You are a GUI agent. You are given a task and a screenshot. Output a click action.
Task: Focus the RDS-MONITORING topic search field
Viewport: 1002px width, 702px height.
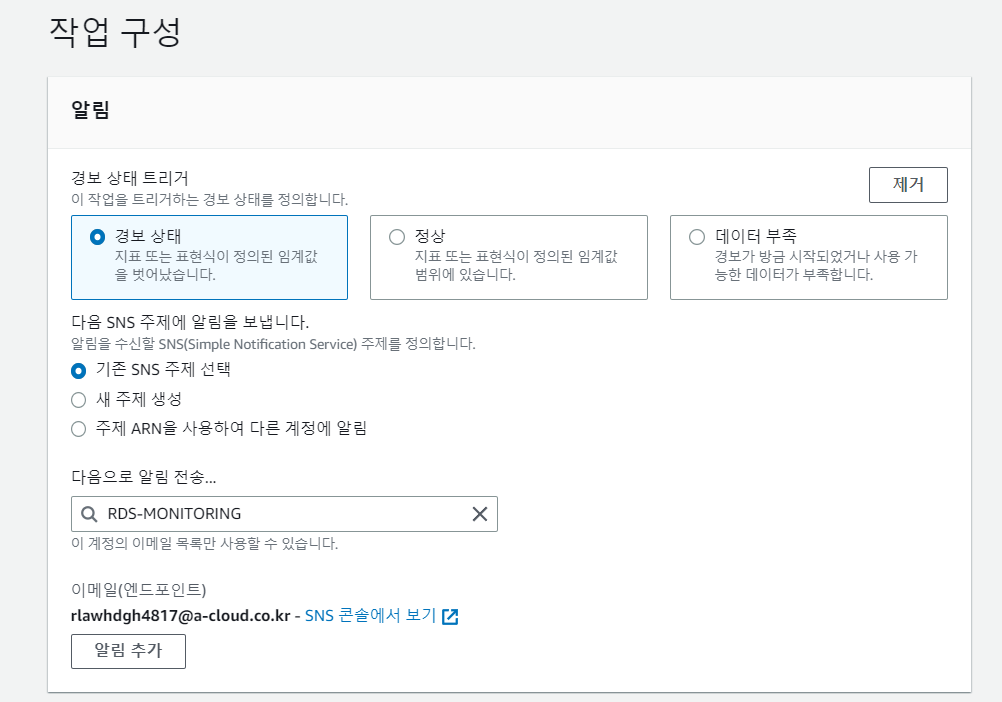coord(284,514)
